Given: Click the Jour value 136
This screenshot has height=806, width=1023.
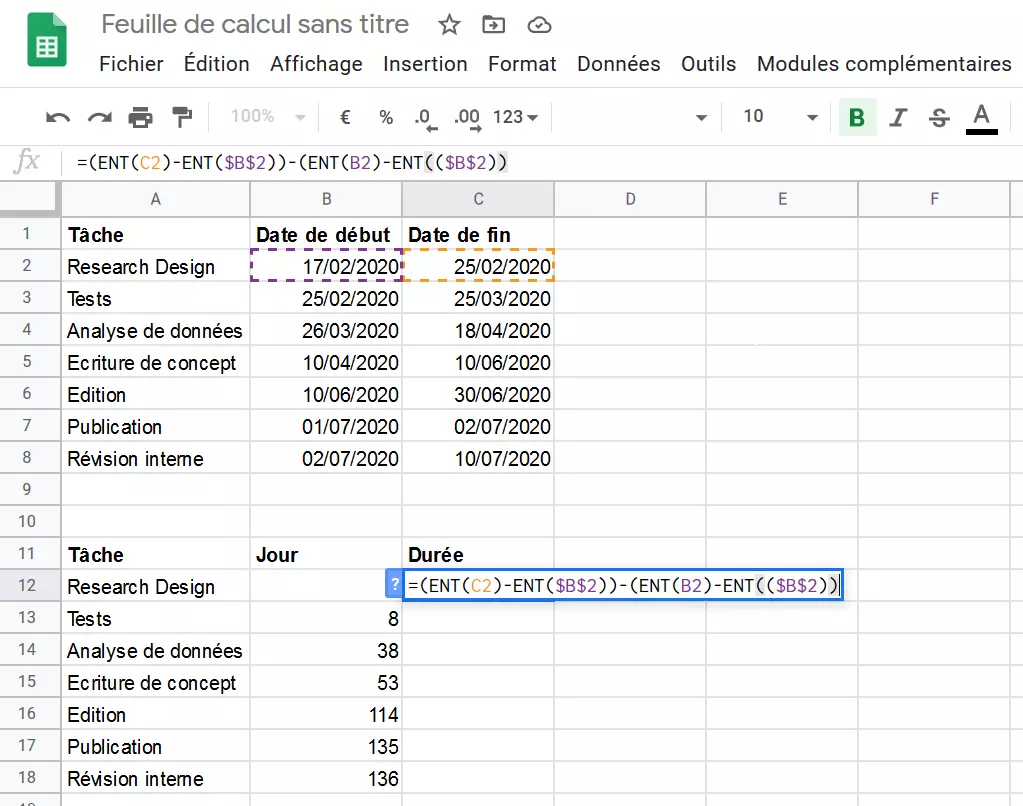Looking at the screenshot, I should point(326,777).
